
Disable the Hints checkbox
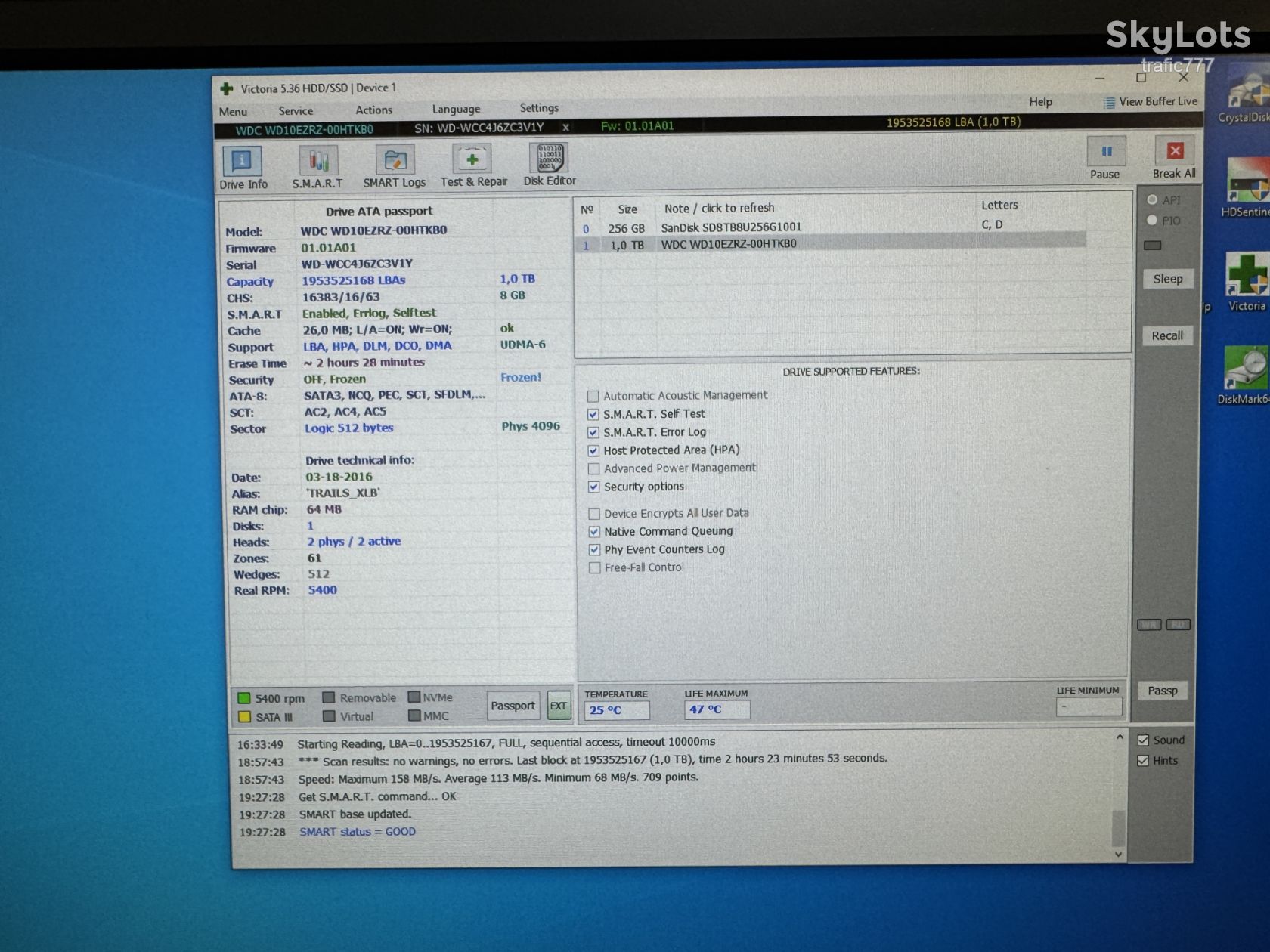pos(1143,761)
